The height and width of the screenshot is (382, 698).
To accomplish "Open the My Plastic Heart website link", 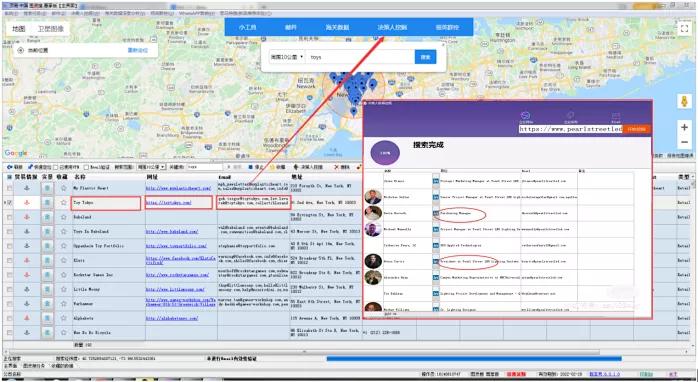I will pyautogui.click(x=179, y=188).
